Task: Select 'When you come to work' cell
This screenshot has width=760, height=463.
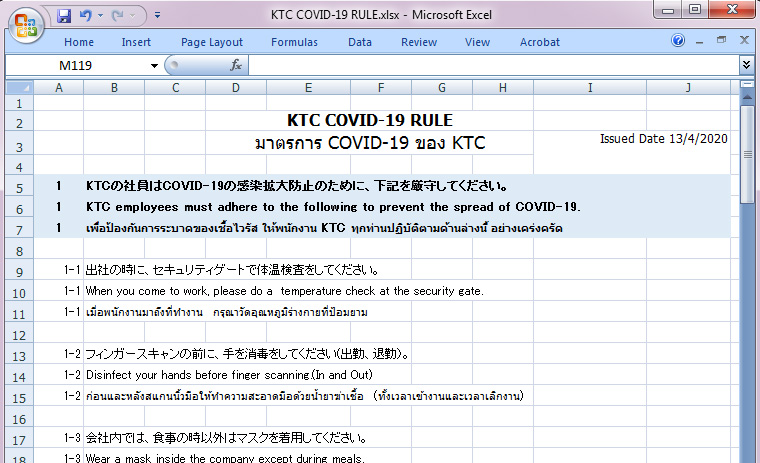Action: pos(284,291)
